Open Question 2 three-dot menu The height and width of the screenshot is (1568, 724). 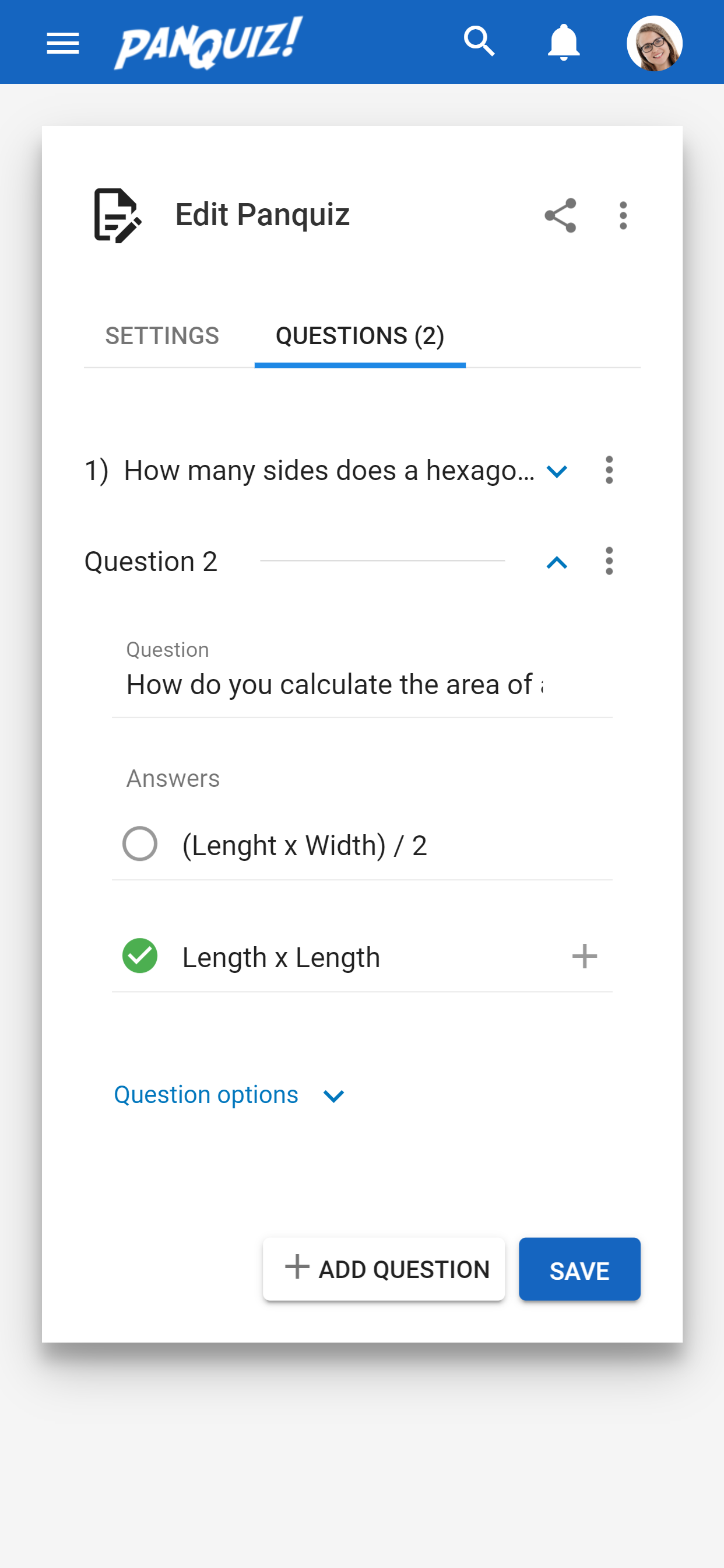pyautogui.click(x=609, y=561)
